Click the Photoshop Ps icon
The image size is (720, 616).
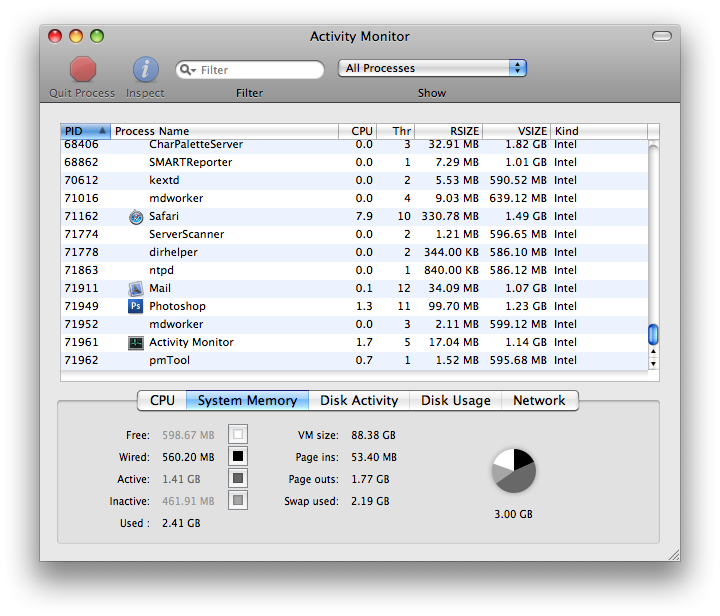coord(135,306)
